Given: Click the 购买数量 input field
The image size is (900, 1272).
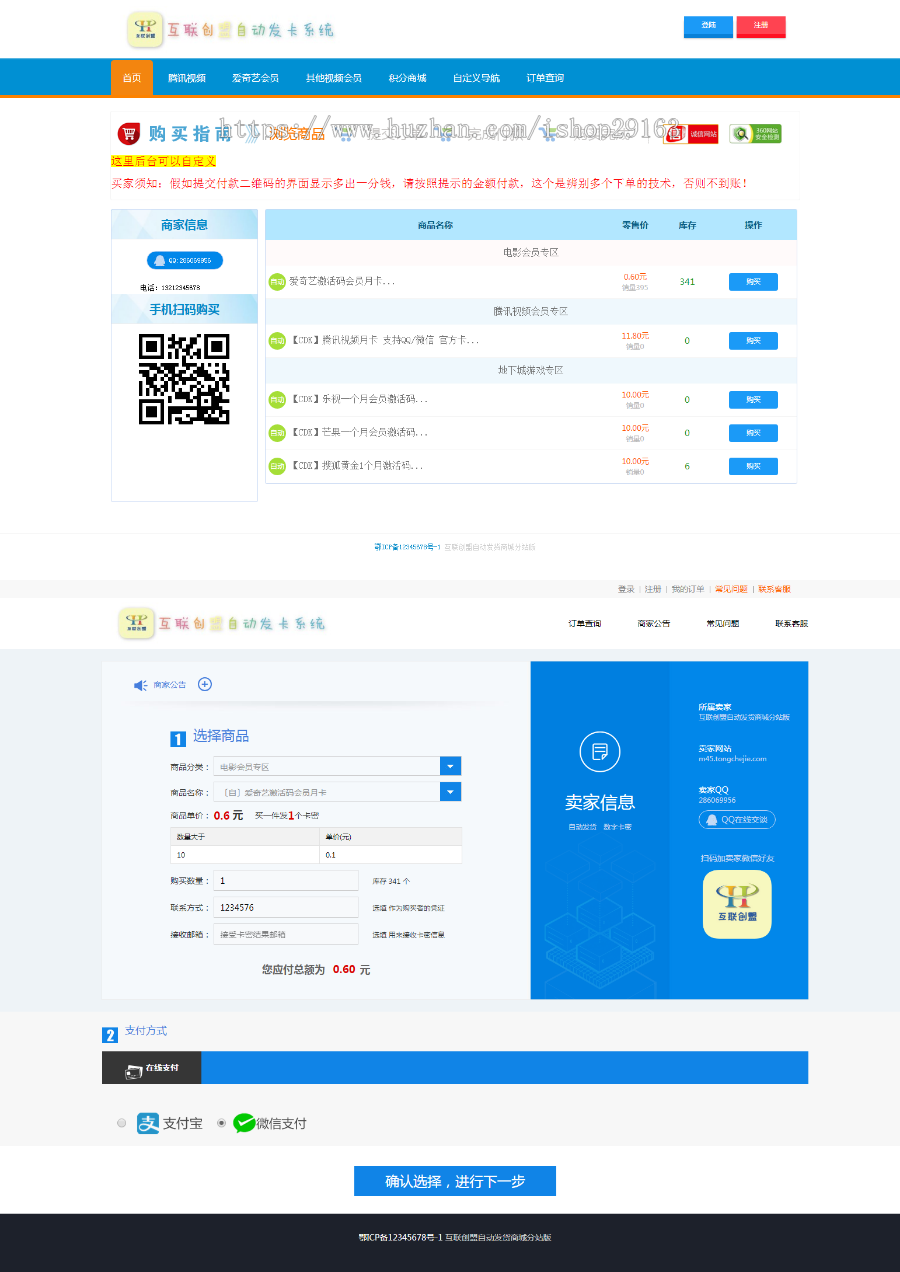Looking at the screenshot, I should pyautogui.click(x=286, y=881).
